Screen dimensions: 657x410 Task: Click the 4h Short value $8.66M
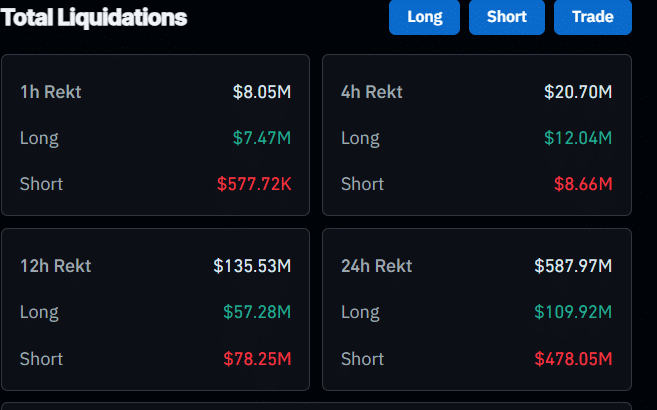[x=583, y=184]
